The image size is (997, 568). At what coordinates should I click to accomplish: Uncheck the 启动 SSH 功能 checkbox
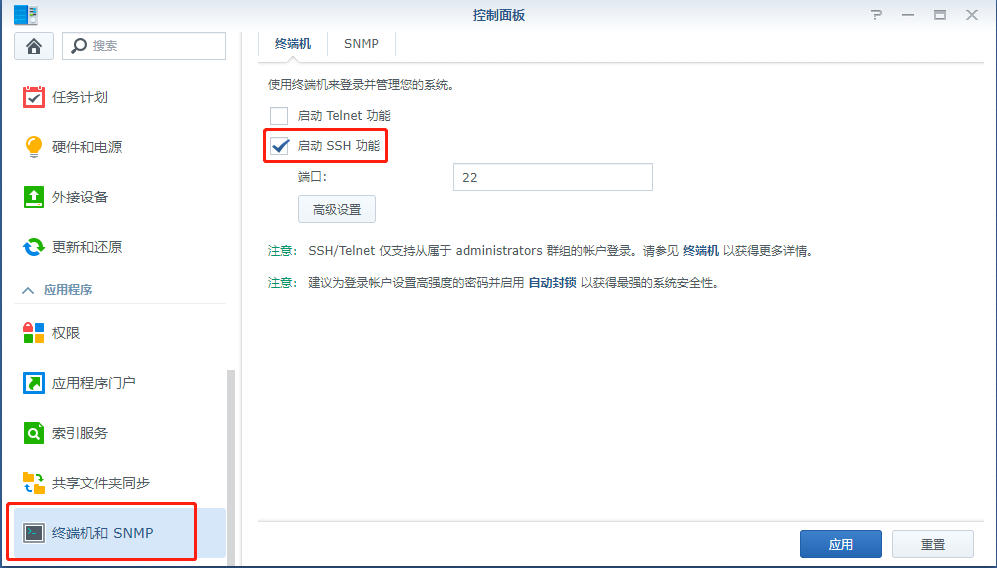pos(279,146)
